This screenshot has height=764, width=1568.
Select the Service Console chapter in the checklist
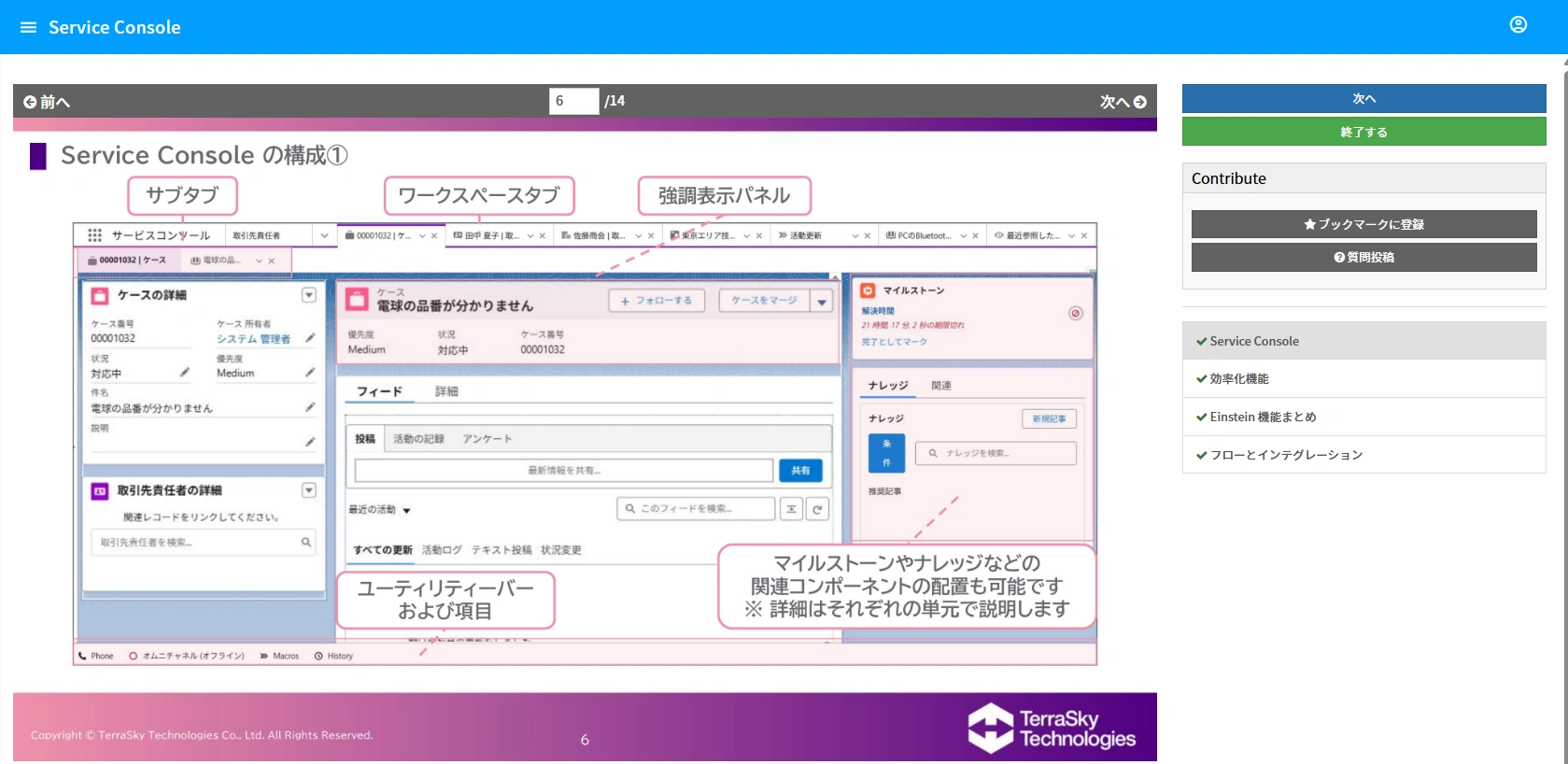[x=1363, y=341]
